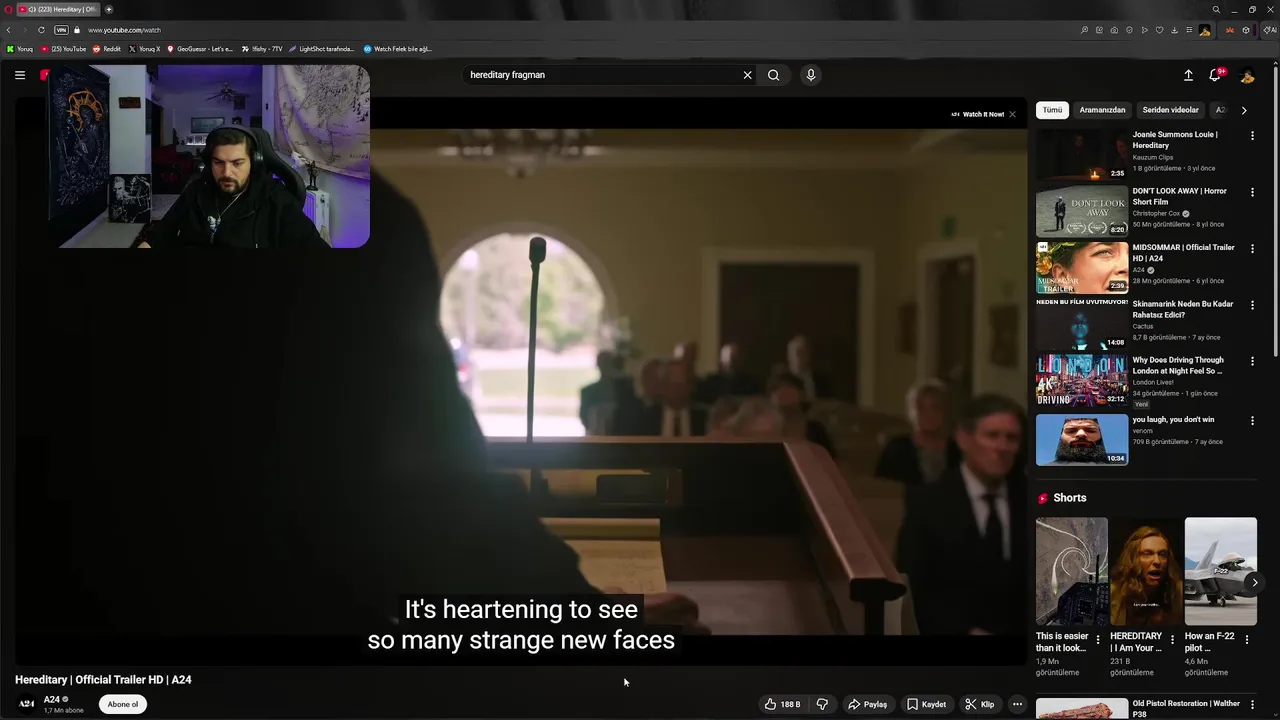Clear the search box with the X icon
This screenshot has width=1280, height=720.
point(747,75)
